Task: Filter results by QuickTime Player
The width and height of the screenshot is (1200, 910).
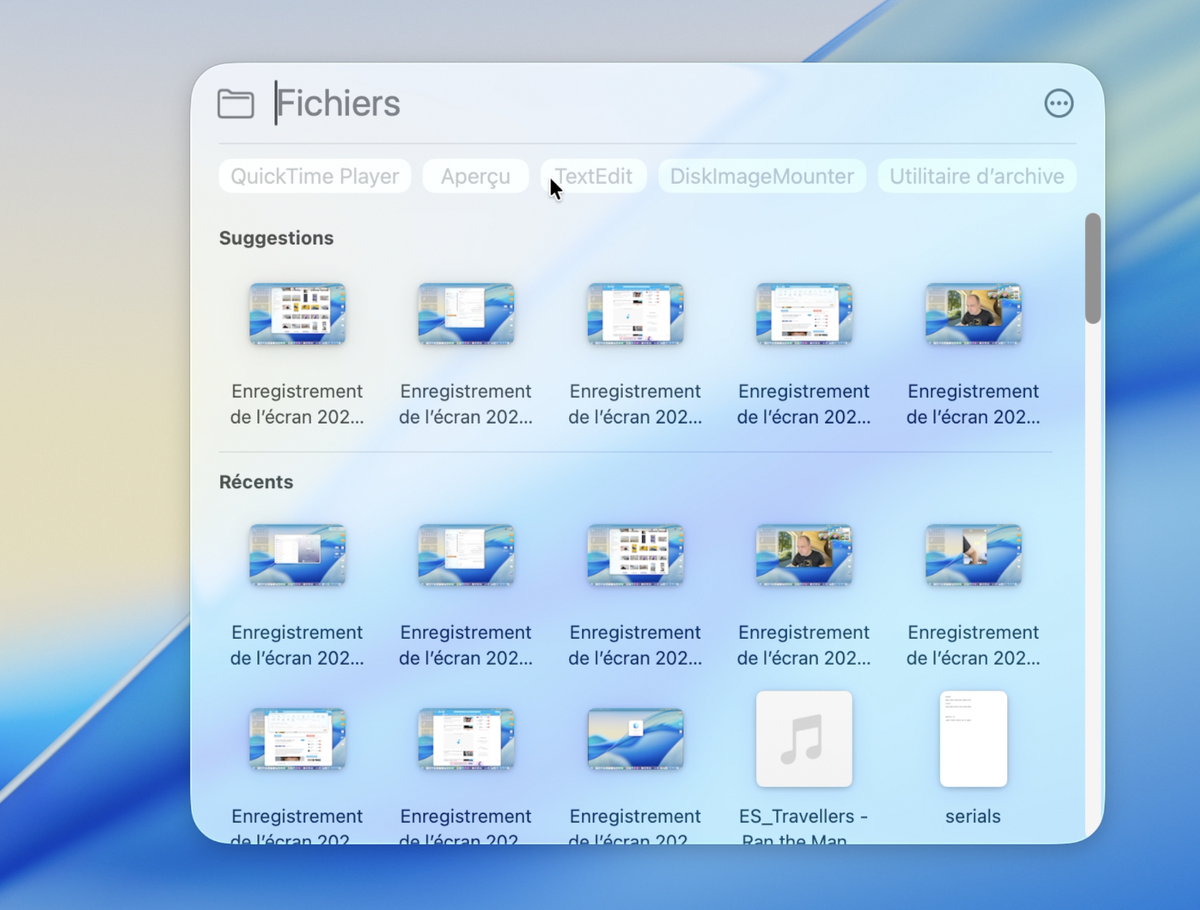Action: tap(314, 176)
